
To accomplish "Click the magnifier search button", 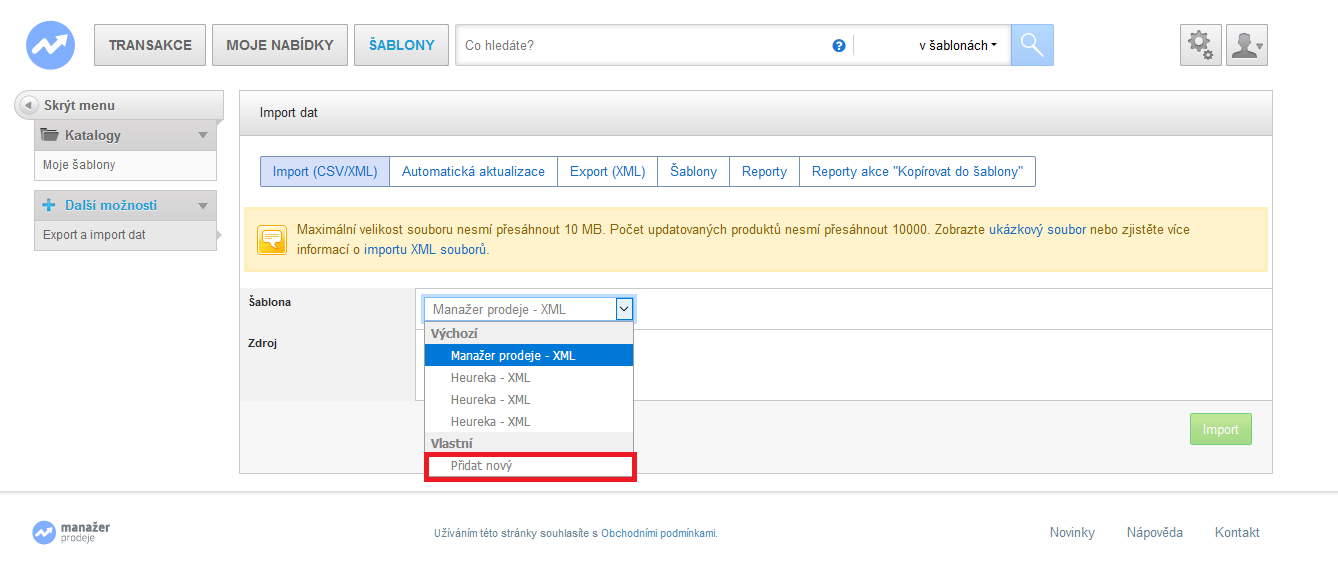I will [1032, 45].
